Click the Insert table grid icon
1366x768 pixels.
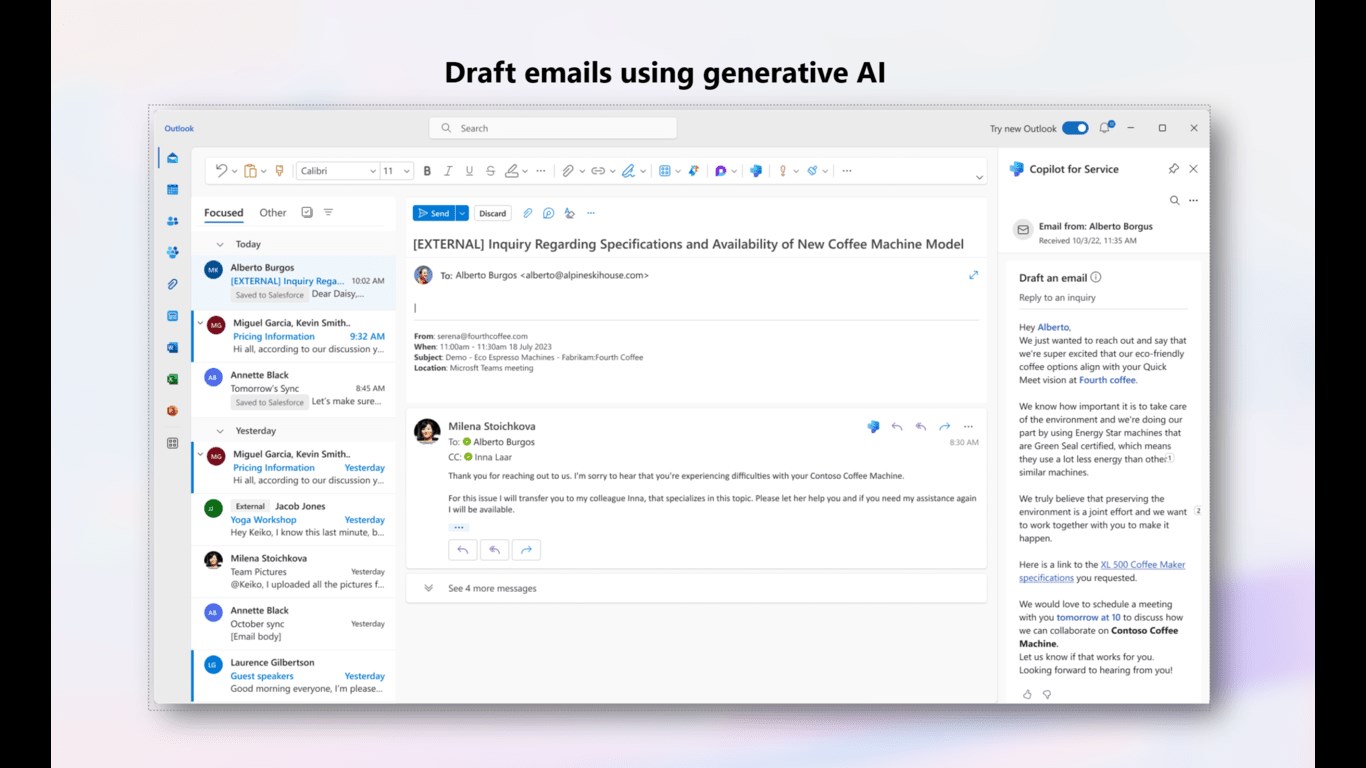tap(664, 171)
